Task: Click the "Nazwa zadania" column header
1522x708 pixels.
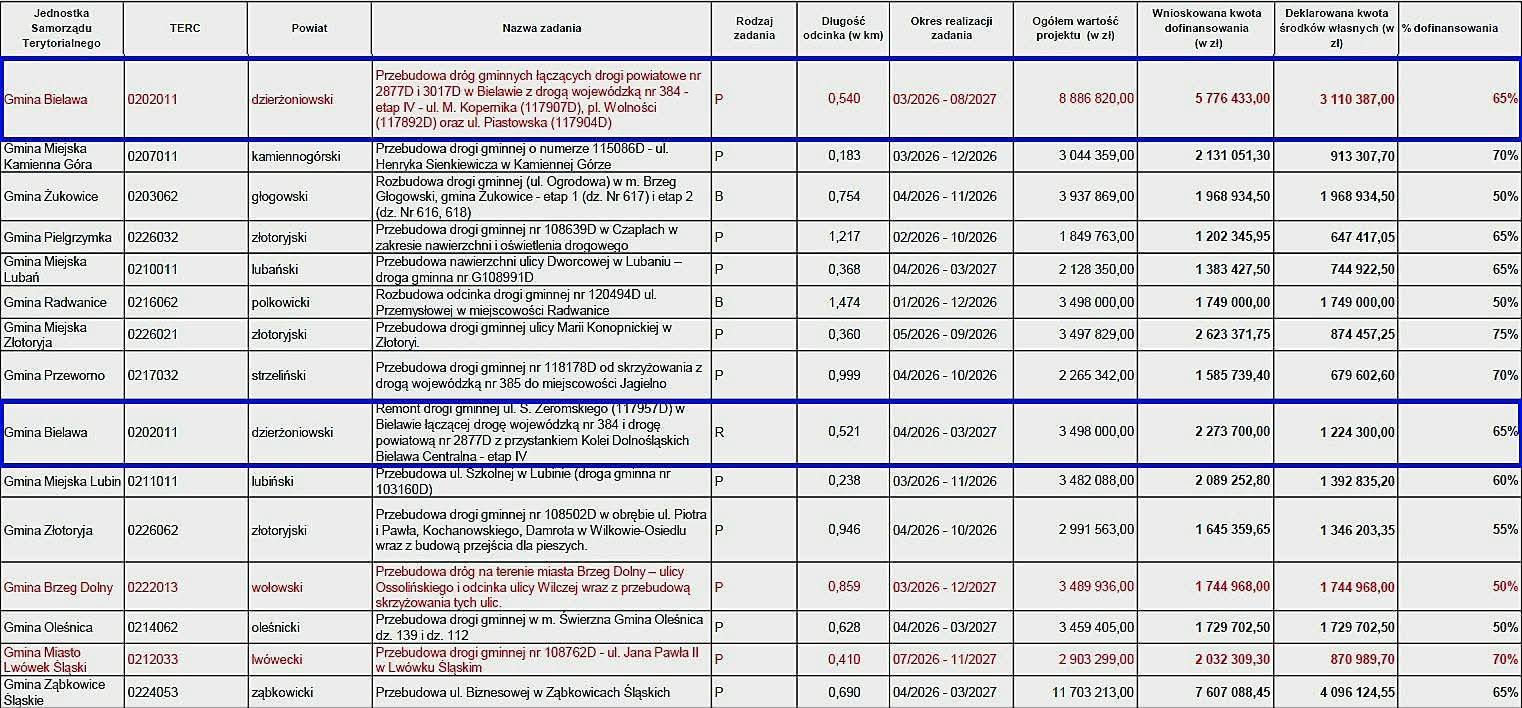Action: click(x=541, y=29)
